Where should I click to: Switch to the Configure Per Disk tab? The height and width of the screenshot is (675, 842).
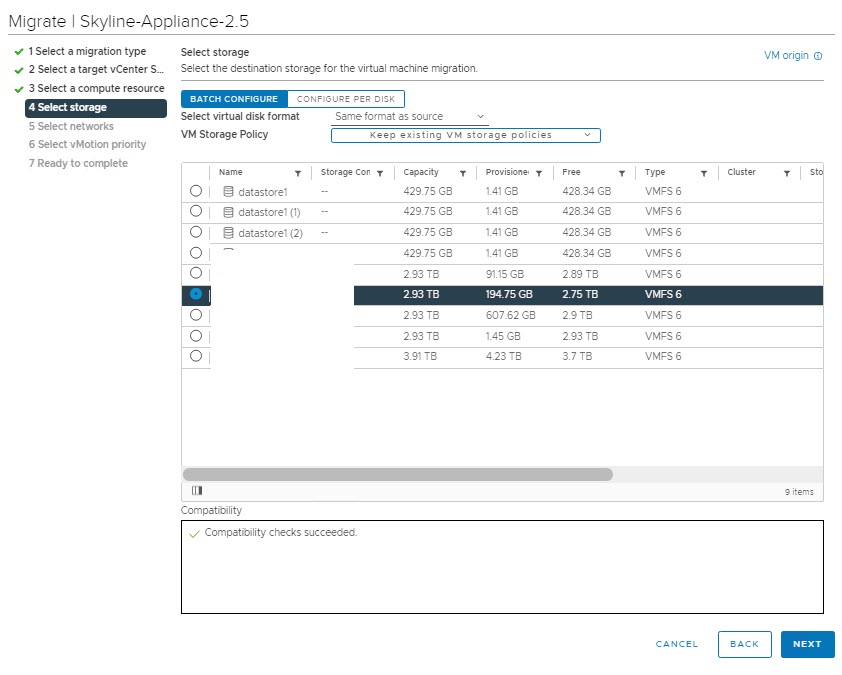click(x=345, y=99)
